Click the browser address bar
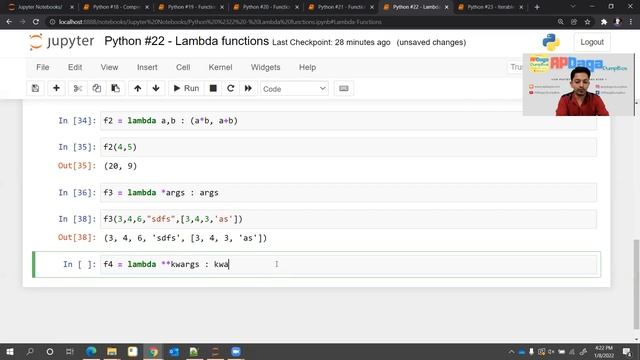This screenshot has width=640, height=360. click(x=302, y=22)
